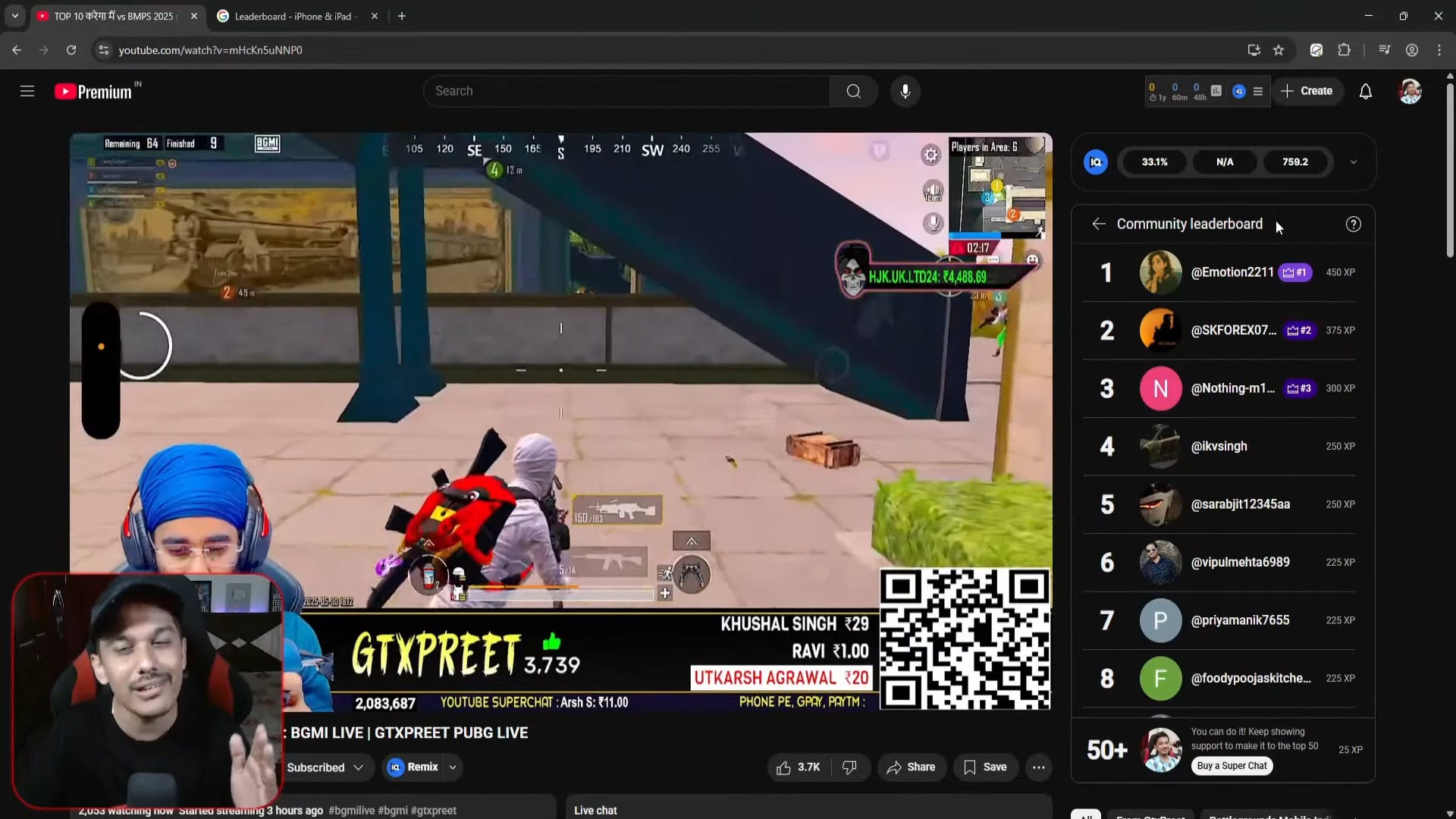Close the YouTube video tab

click(x=194, y=16)
